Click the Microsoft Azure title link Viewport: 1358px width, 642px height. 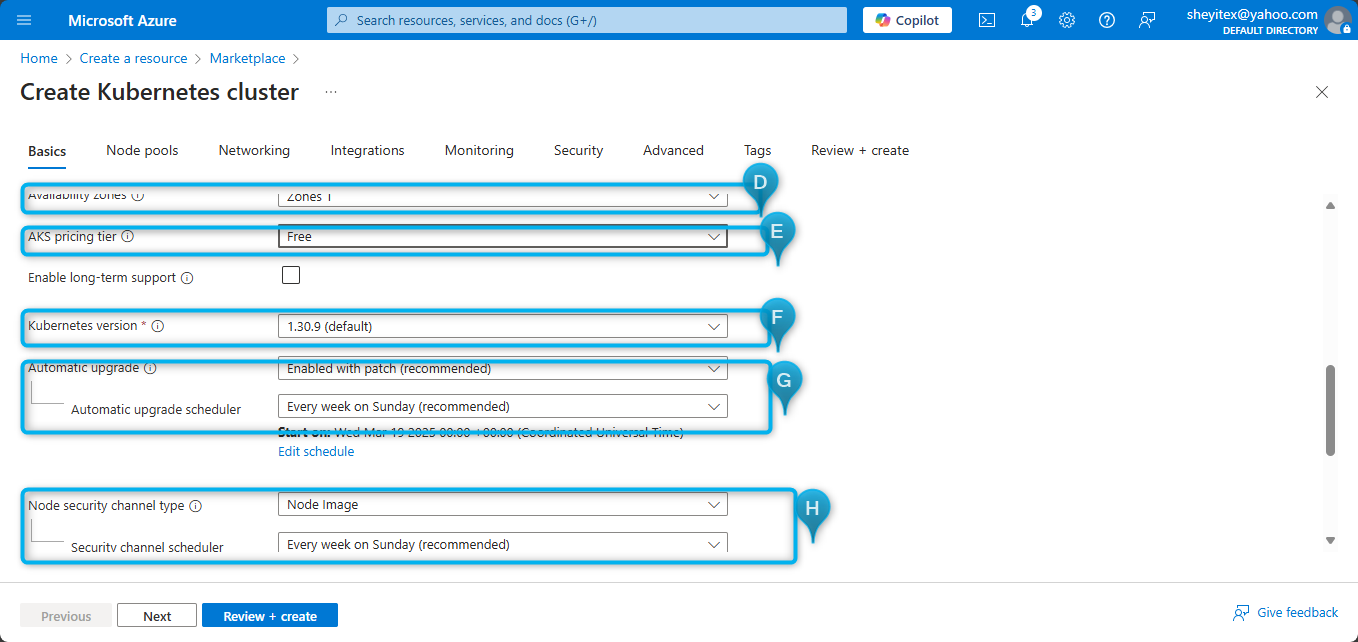click(x=122, y=20)
